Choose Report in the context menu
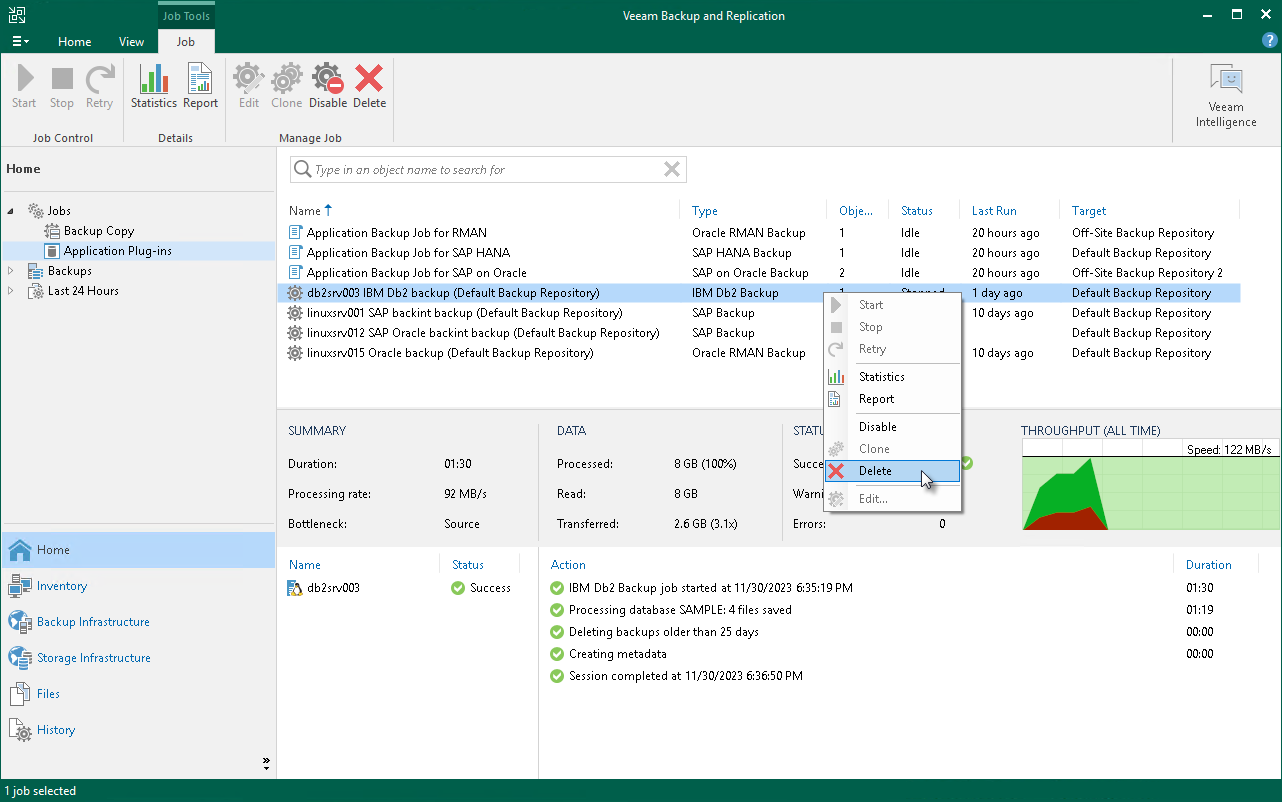 892,399
